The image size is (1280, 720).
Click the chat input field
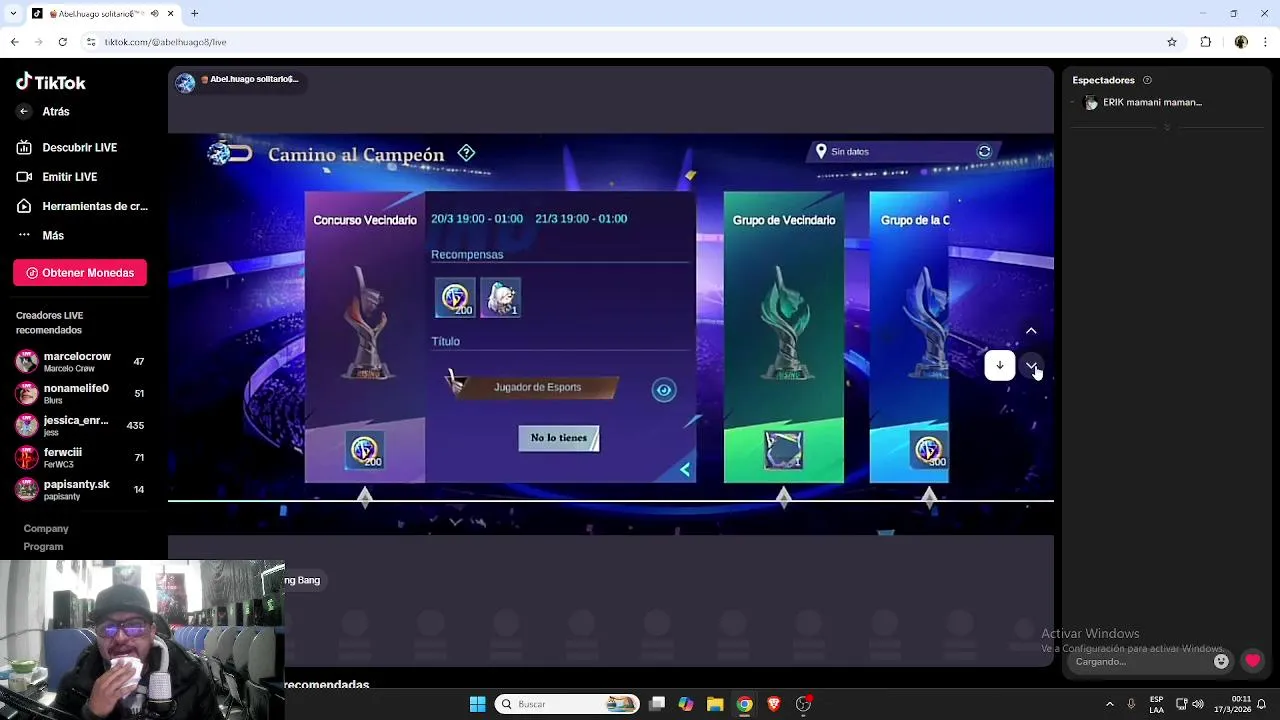pyautogui.click(x=1140, y=662)
